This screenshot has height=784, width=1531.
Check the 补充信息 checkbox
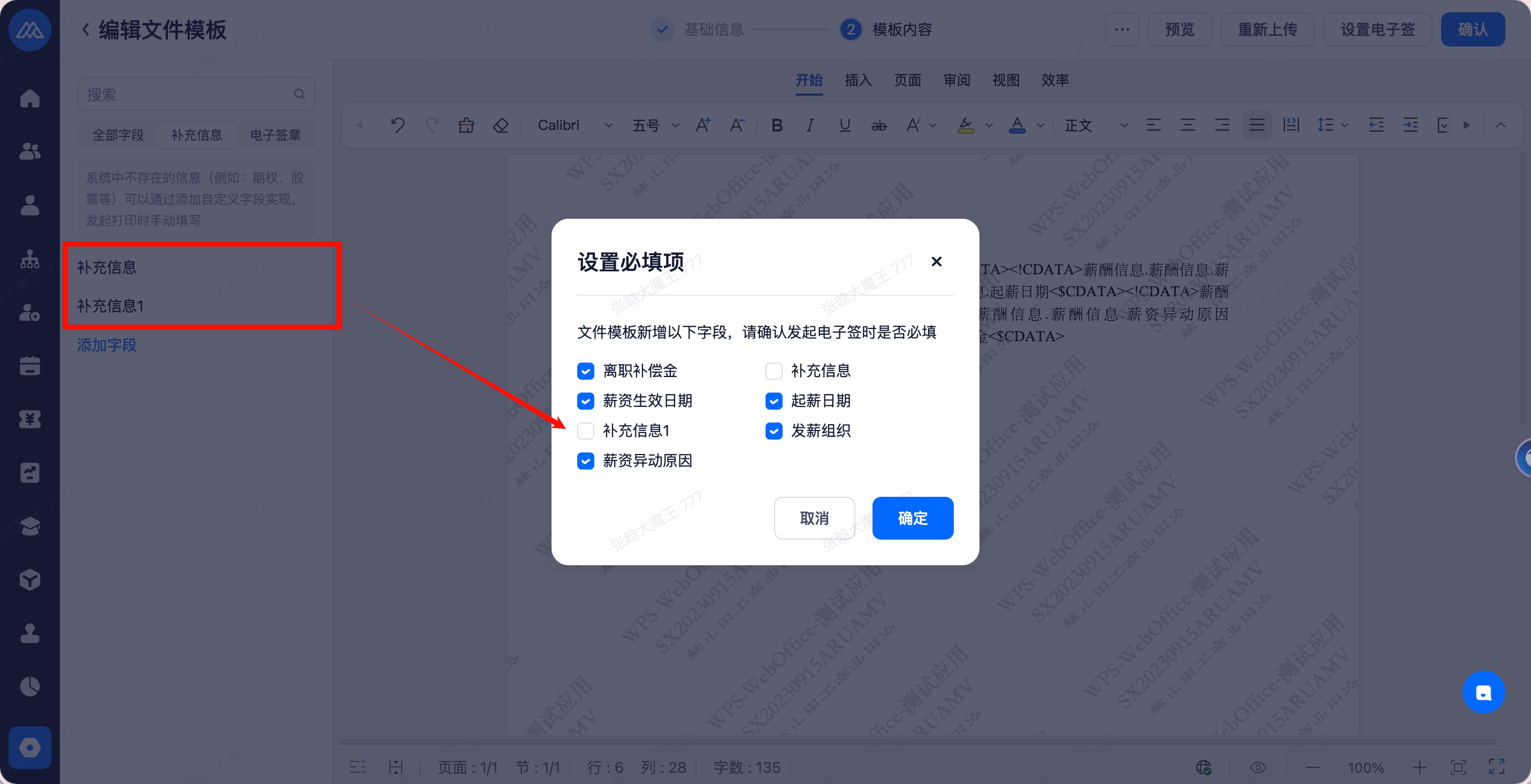coord(774,371)
